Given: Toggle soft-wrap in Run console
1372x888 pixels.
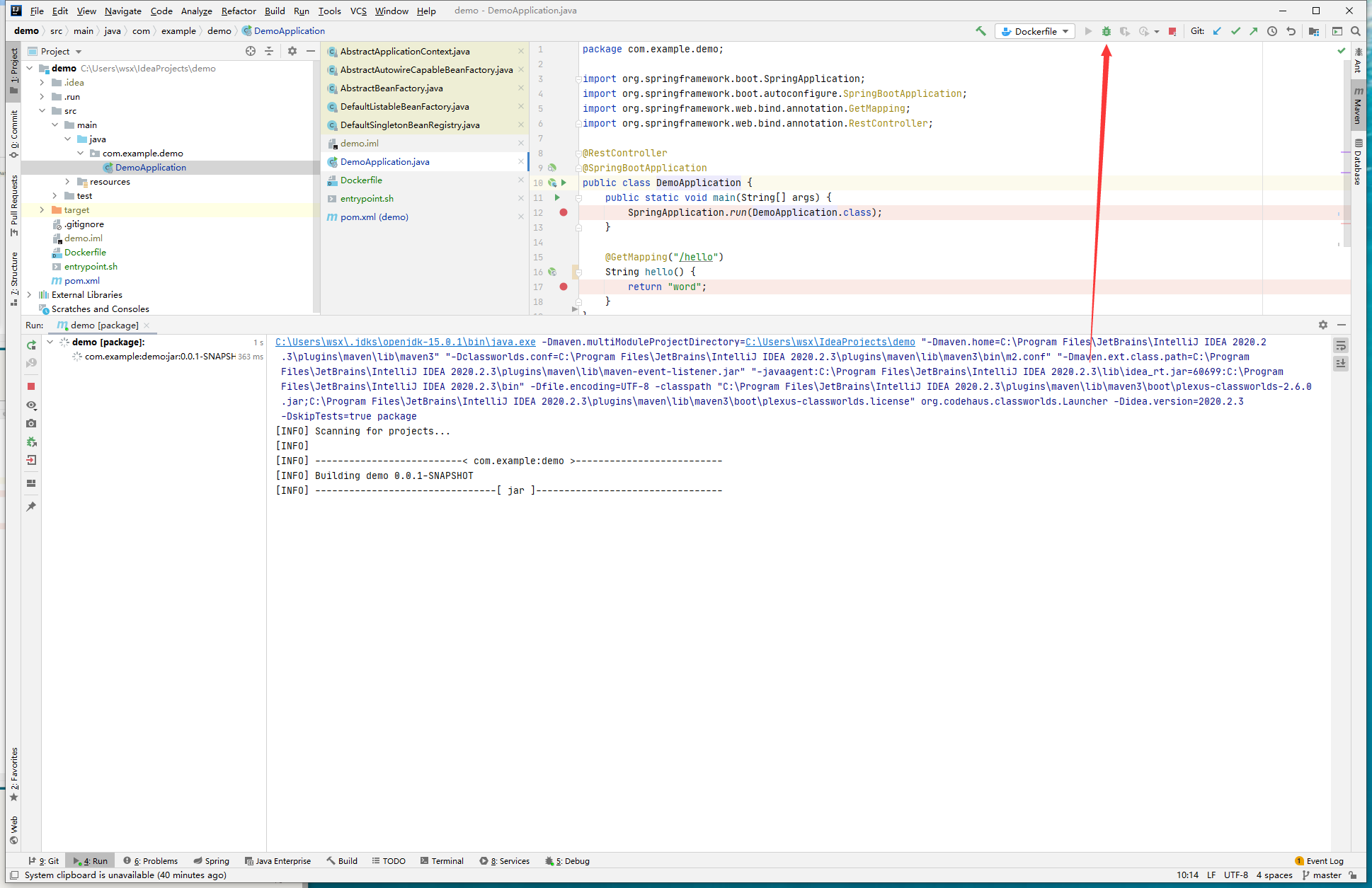Looking at the screenshot, I should tap(1340, 345).
